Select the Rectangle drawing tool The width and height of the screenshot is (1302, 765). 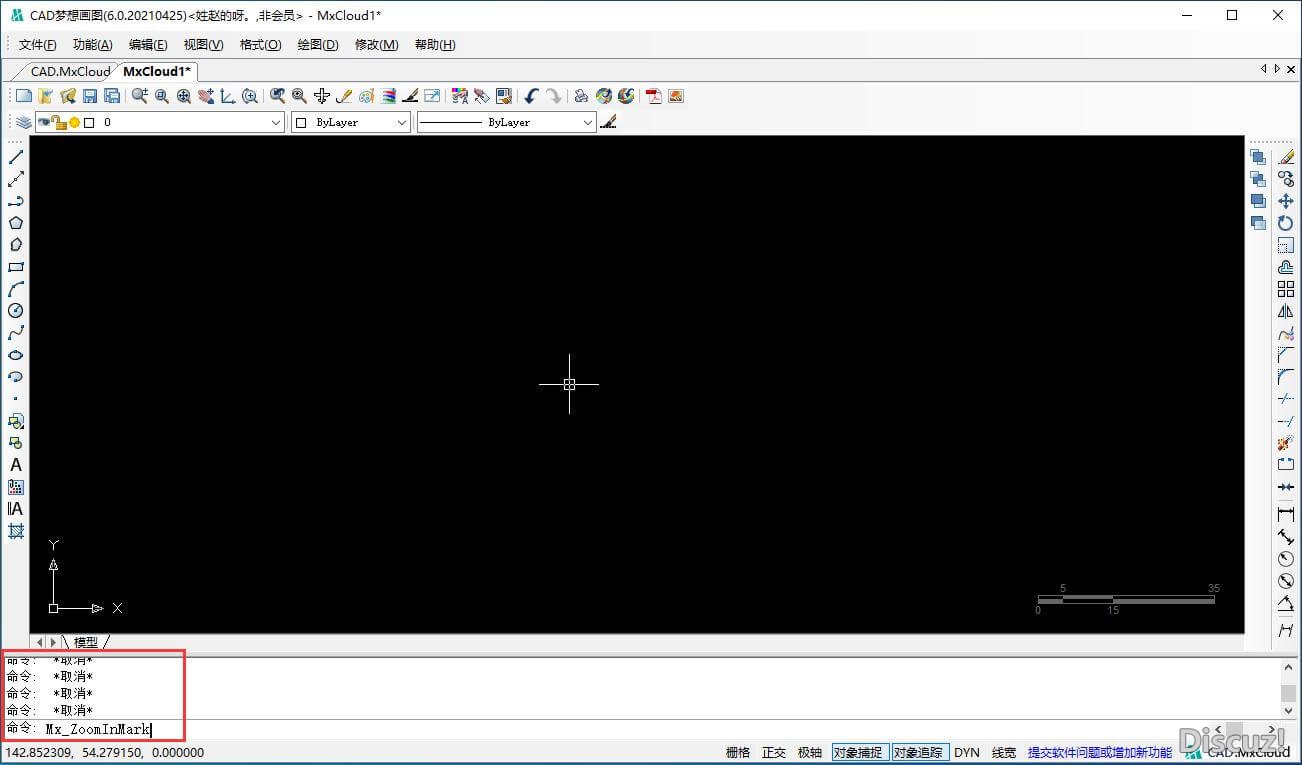16,267
